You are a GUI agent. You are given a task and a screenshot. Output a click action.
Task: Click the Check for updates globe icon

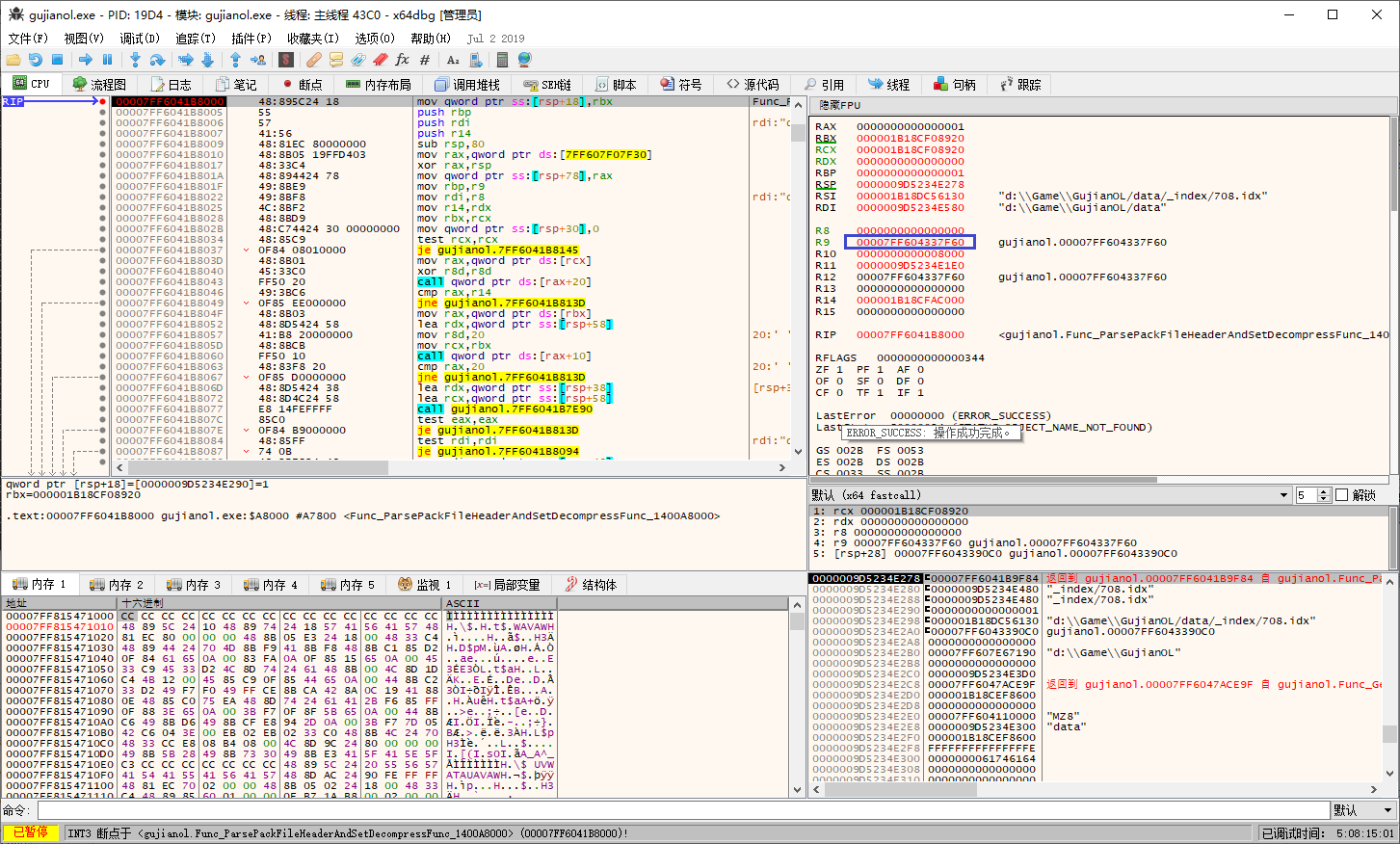pos(525,60)
